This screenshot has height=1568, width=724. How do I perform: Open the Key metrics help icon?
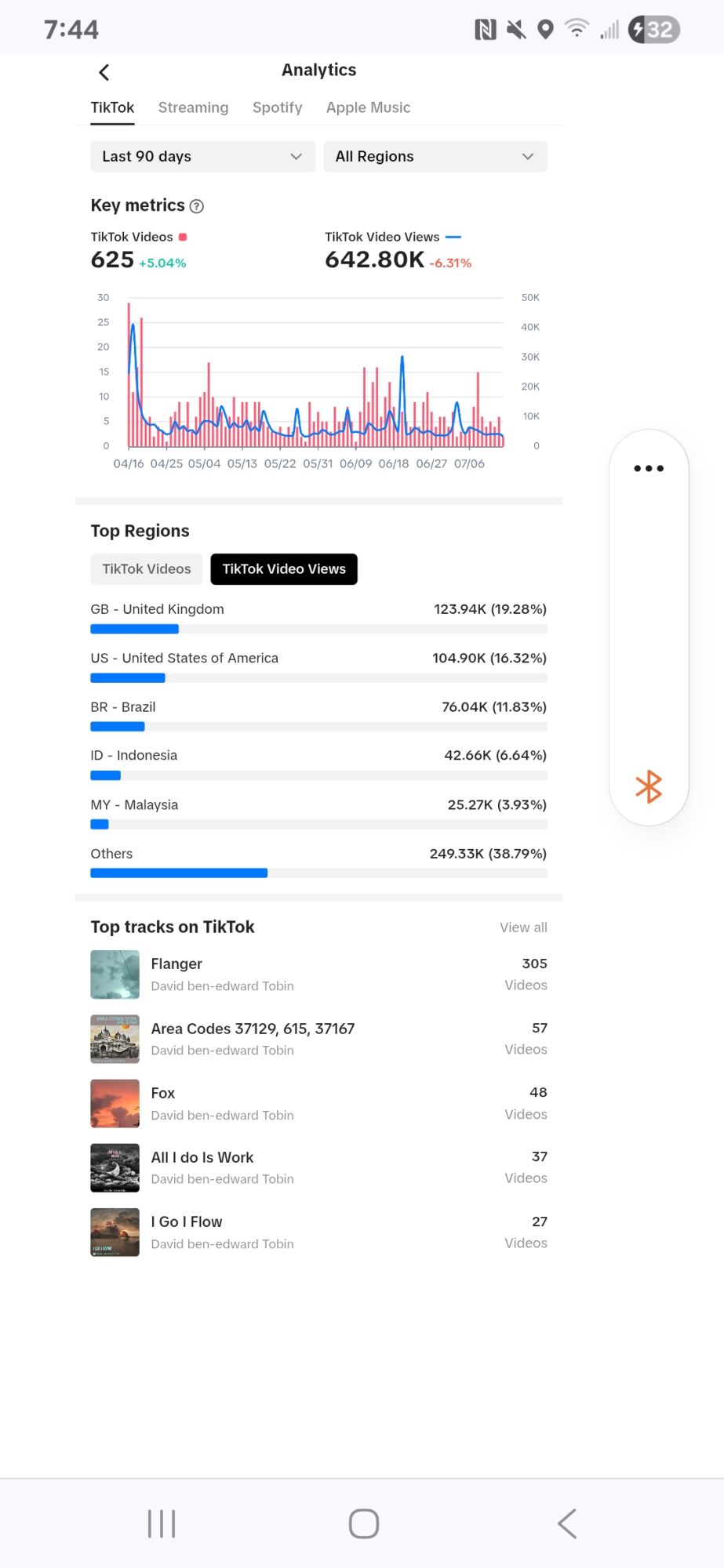tap(197, 206)
